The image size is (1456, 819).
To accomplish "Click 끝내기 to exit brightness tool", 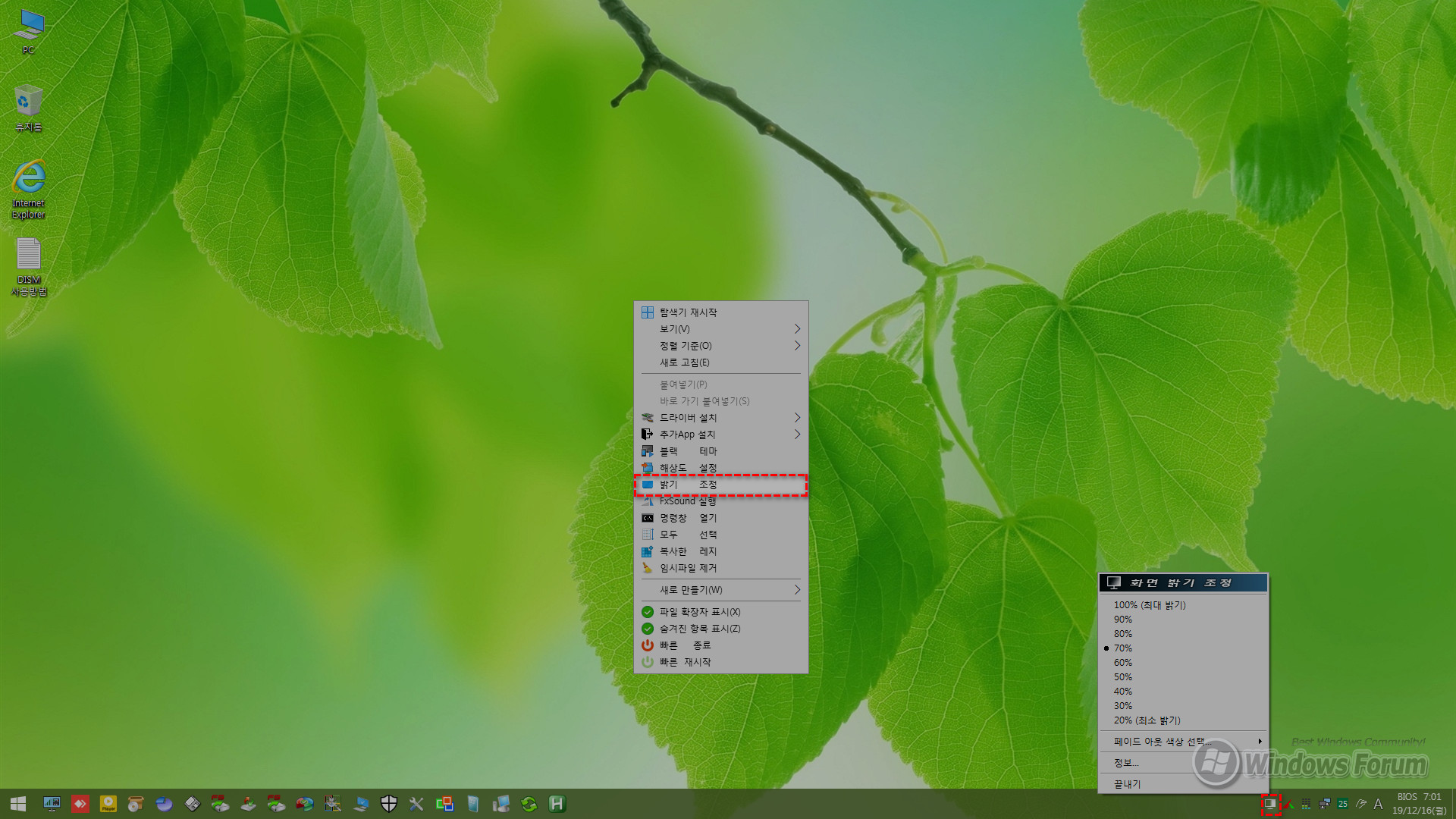I will click(1183, 784).
